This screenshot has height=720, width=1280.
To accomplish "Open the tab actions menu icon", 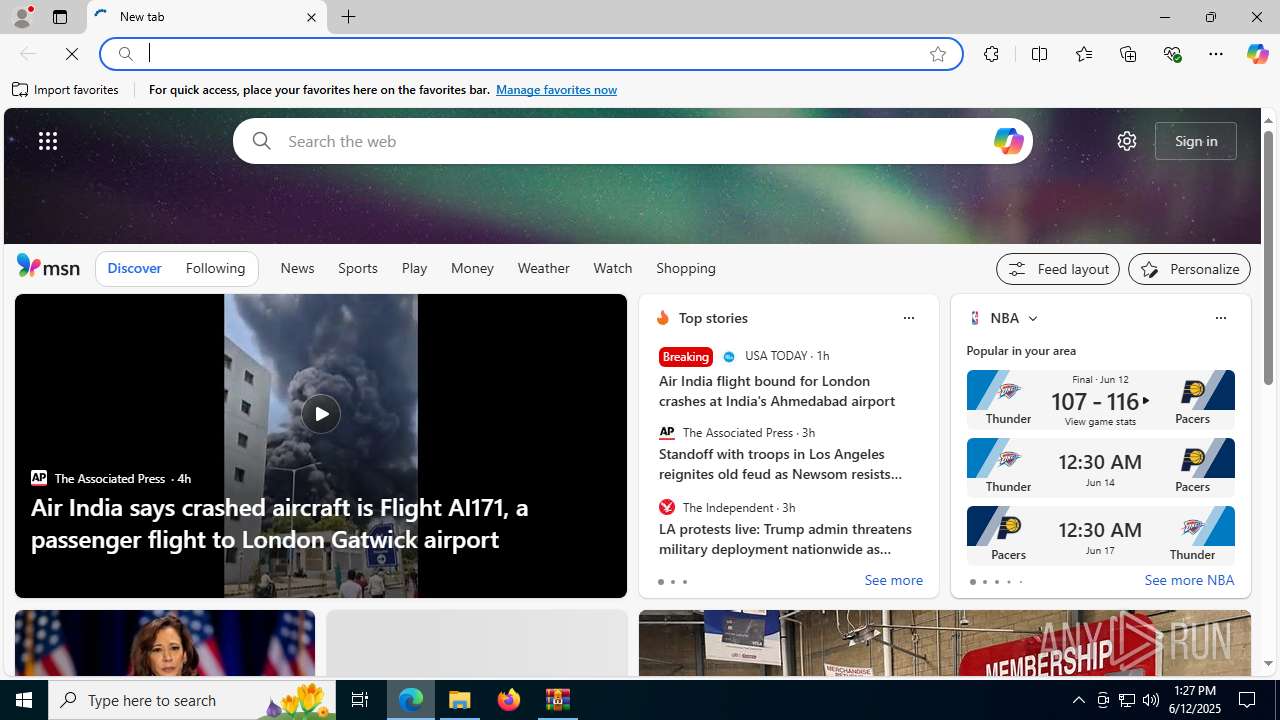I will coord(59,17).
